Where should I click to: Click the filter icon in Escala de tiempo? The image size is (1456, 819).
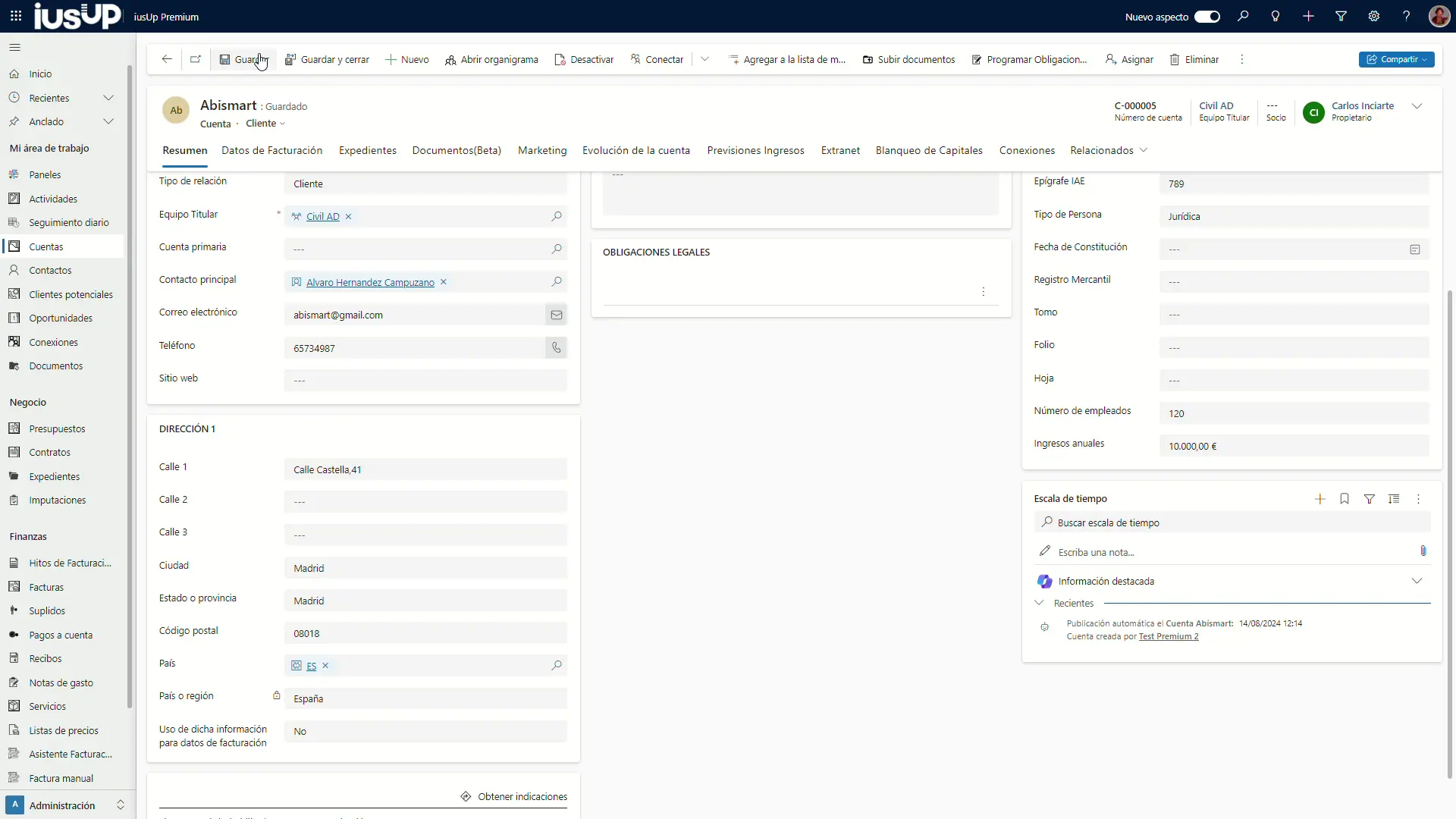[1370, 499]
